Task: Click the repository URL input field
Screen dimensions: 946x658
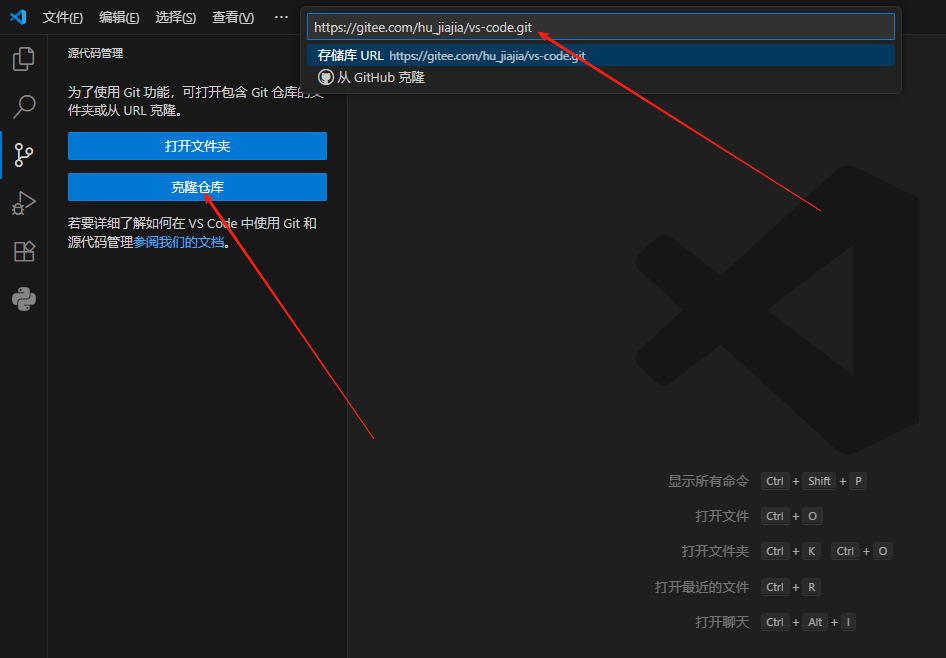Action: coord(600,27)
